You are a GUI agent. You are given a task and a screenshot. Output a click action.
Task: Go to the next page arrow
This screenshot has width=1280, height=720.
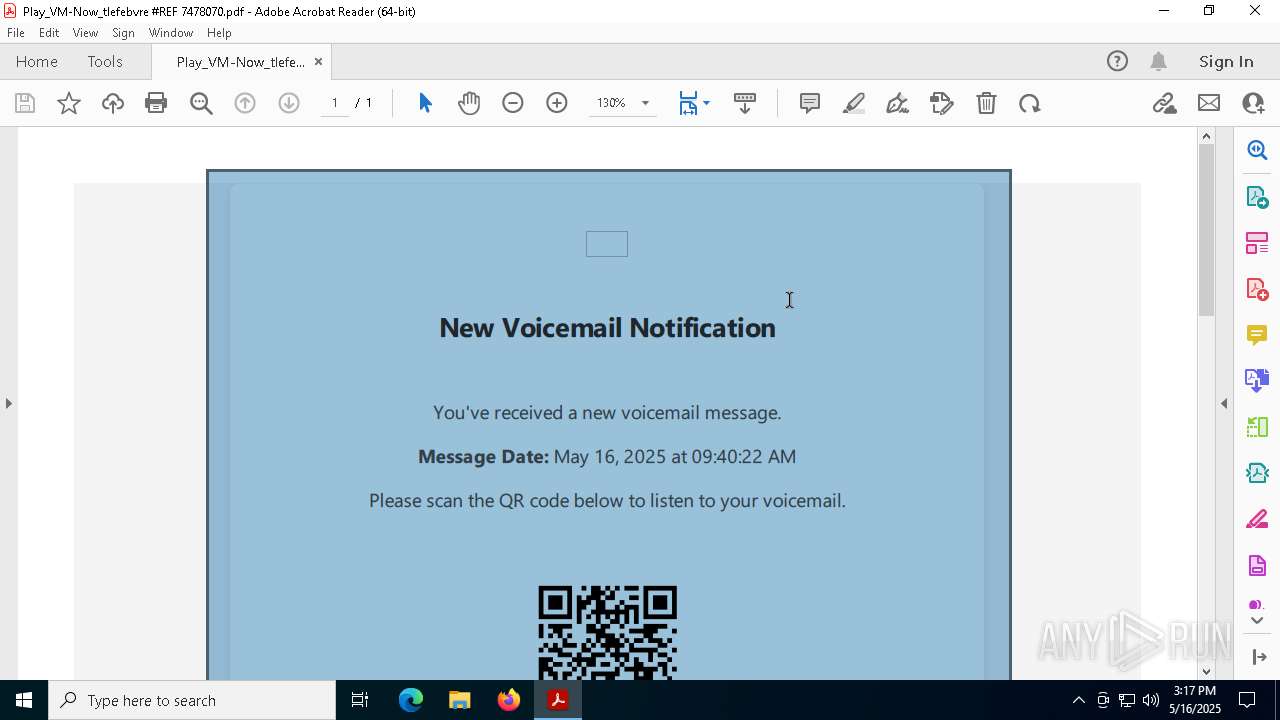pos(289,103)
